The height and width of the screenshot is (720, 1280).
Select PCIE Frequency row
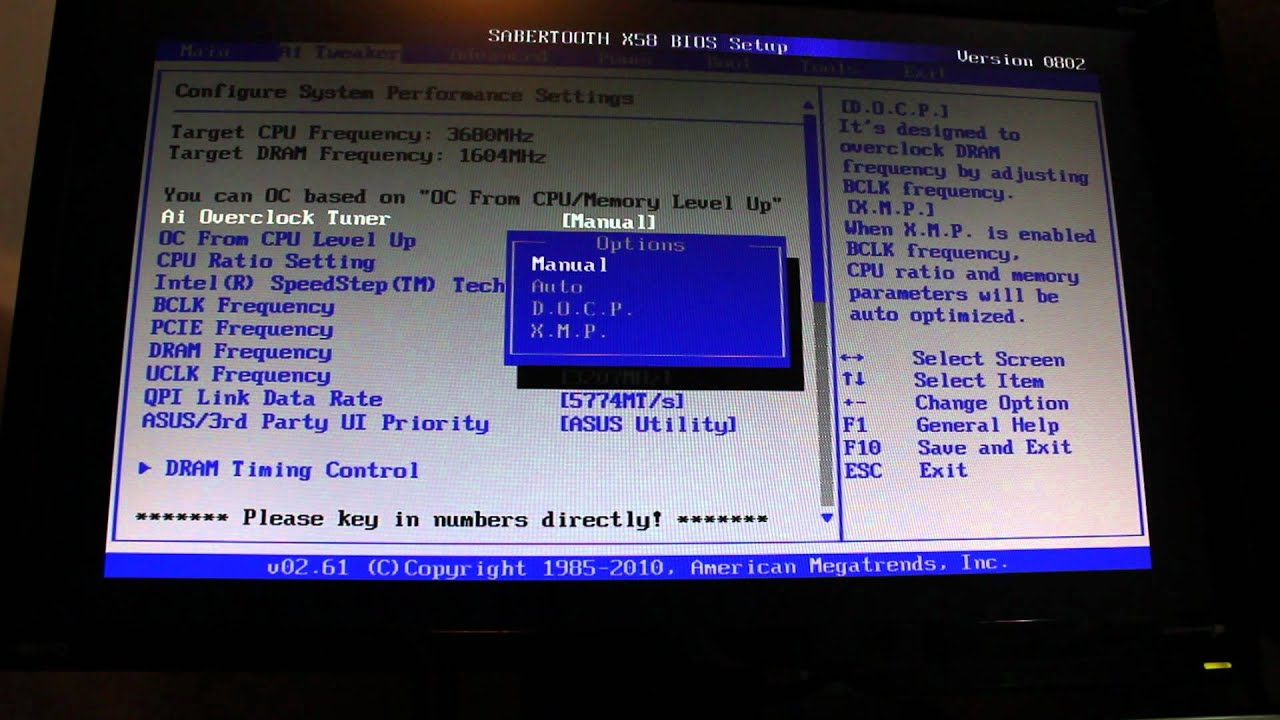pyautogui.click(x=241, y=329)
